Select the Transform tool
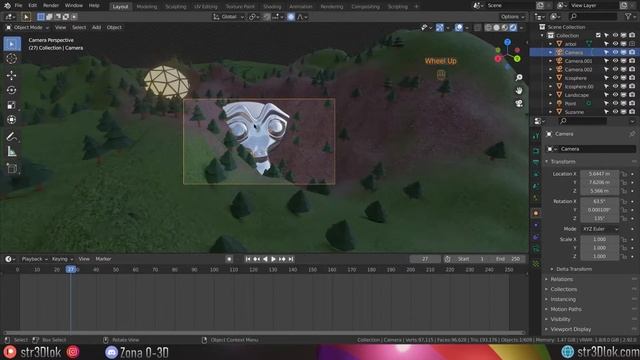 tap(12, 120)
